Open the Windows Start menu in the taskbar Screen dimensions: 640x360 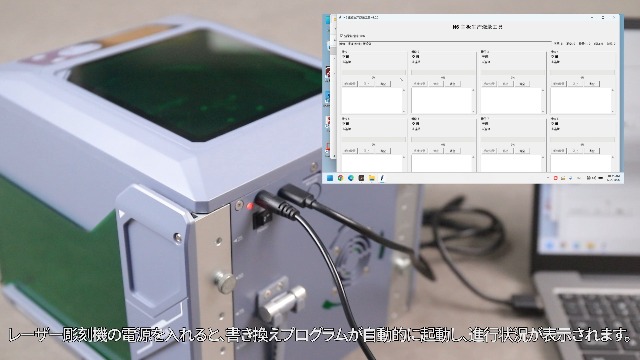(x=330, y=178)
